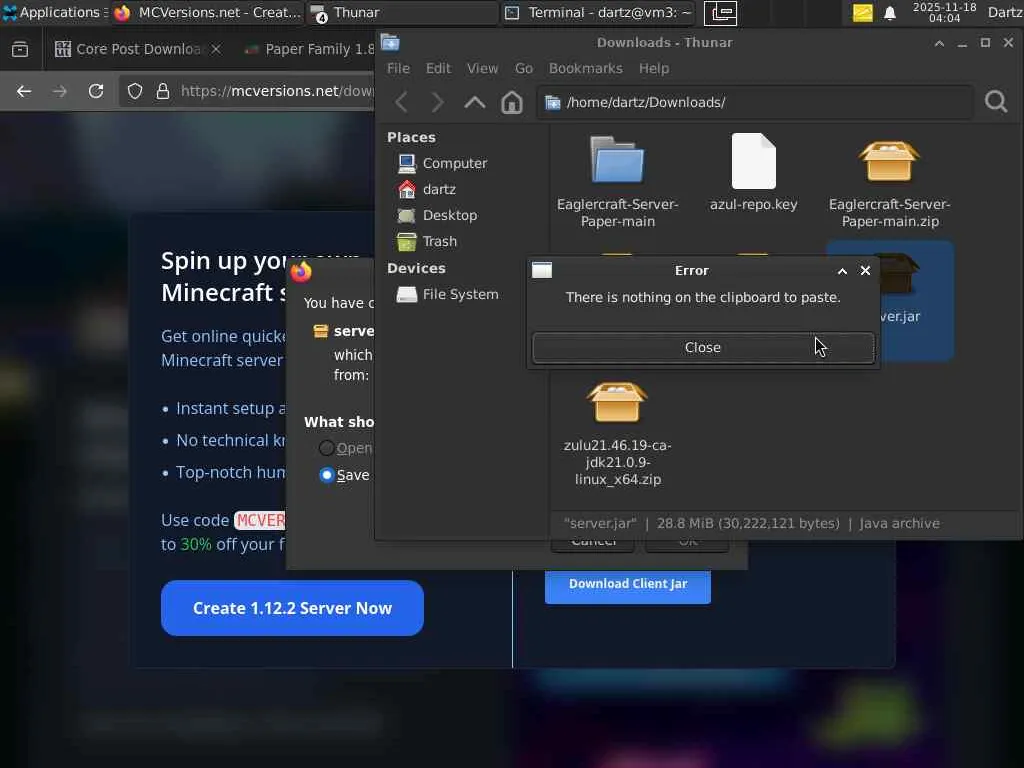Select zulu21.46.19-ca-jdk21.0.9-linux_x64.zip archive icon

point(617,402)
